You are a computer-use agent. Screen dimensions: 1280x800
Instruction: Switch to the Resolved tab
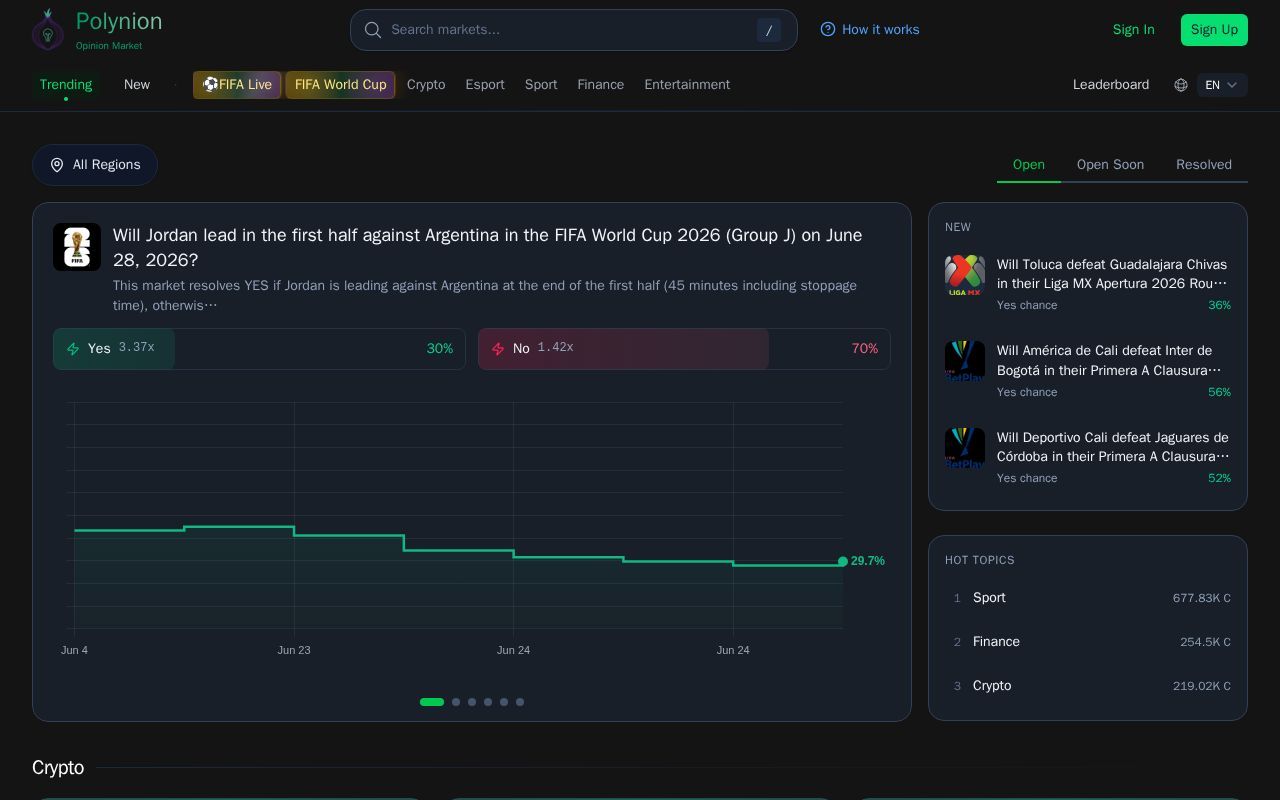[1204, 165]
